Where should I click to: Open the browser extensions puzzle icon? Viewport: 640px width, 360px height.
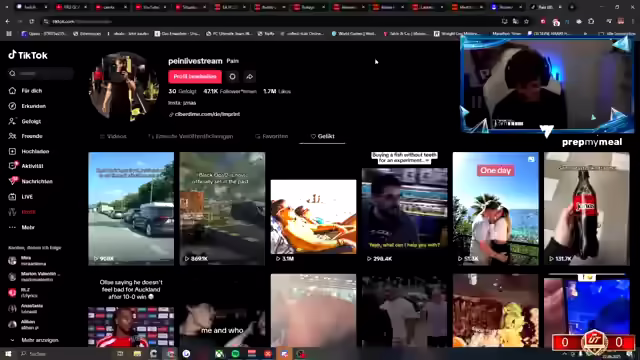pos(591,21)
